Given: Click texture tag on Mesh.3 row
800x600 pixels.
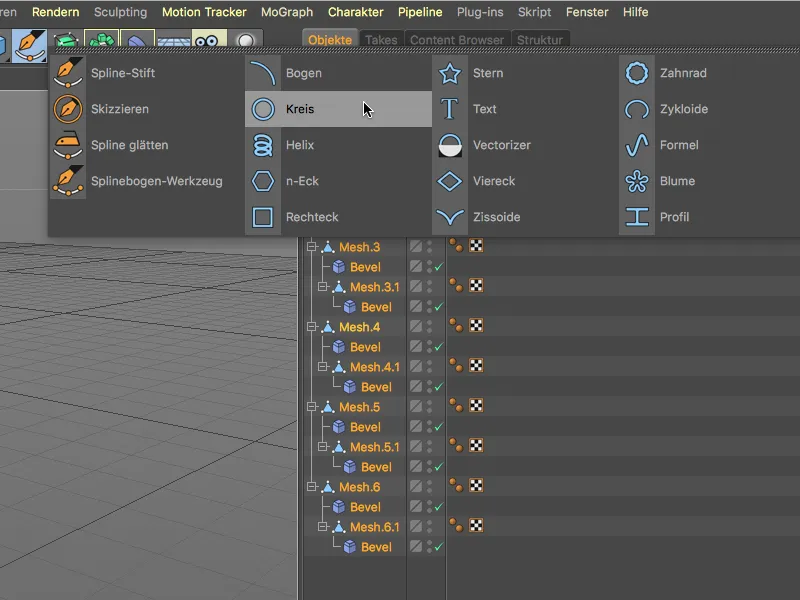Looking at the screenshot, I should 476,246.
